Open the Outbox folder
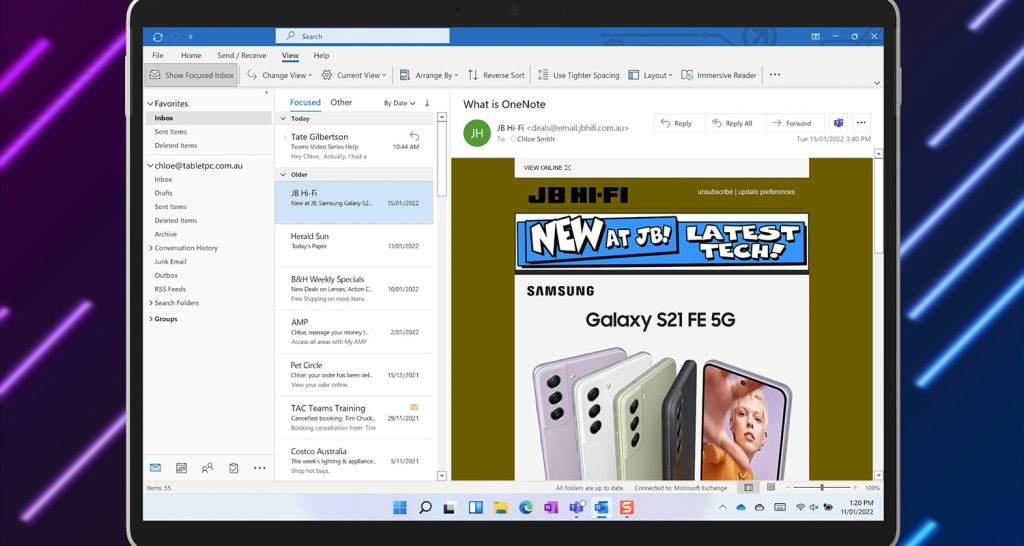This screenshot has width=1024, height=546. [x=166, y=276]
